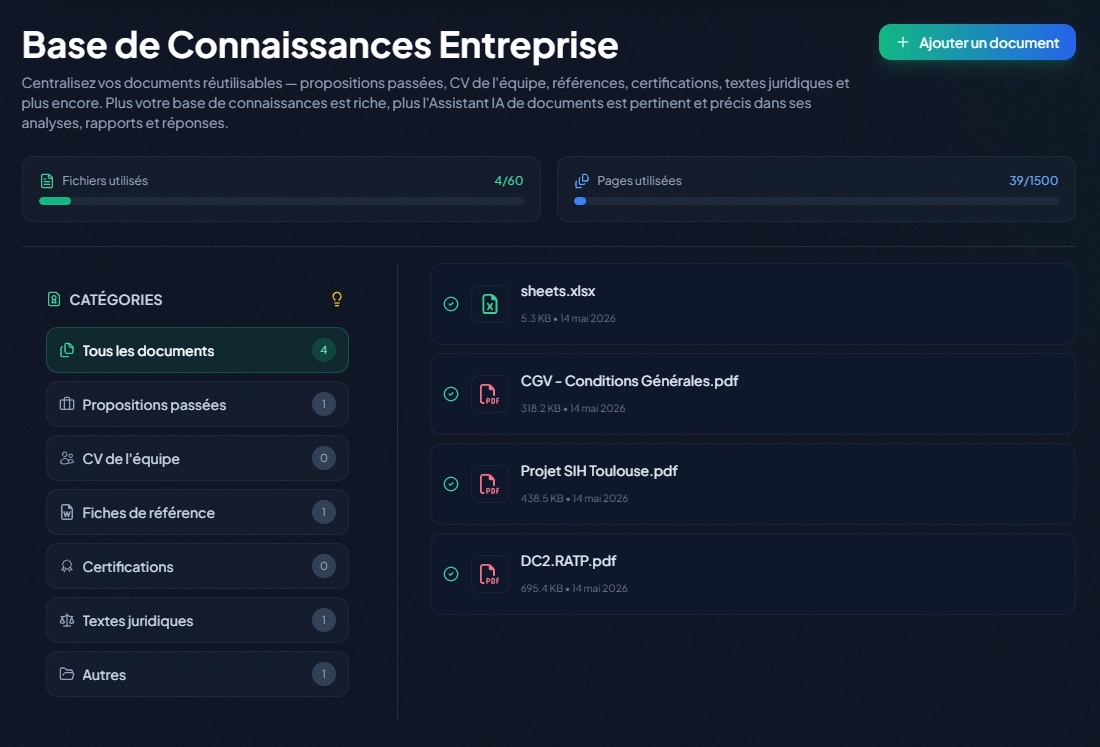
Task: Click the Pages utilisées copy icon
Action: tap(582, 181)
